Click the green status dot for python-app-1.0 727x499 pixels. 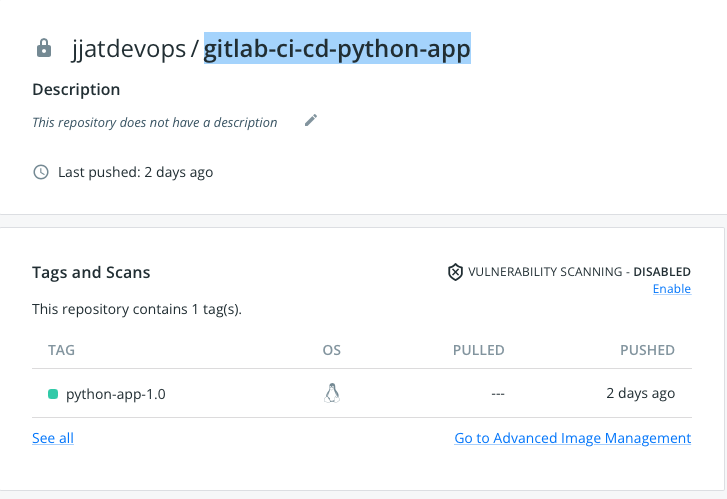[53, 394]
